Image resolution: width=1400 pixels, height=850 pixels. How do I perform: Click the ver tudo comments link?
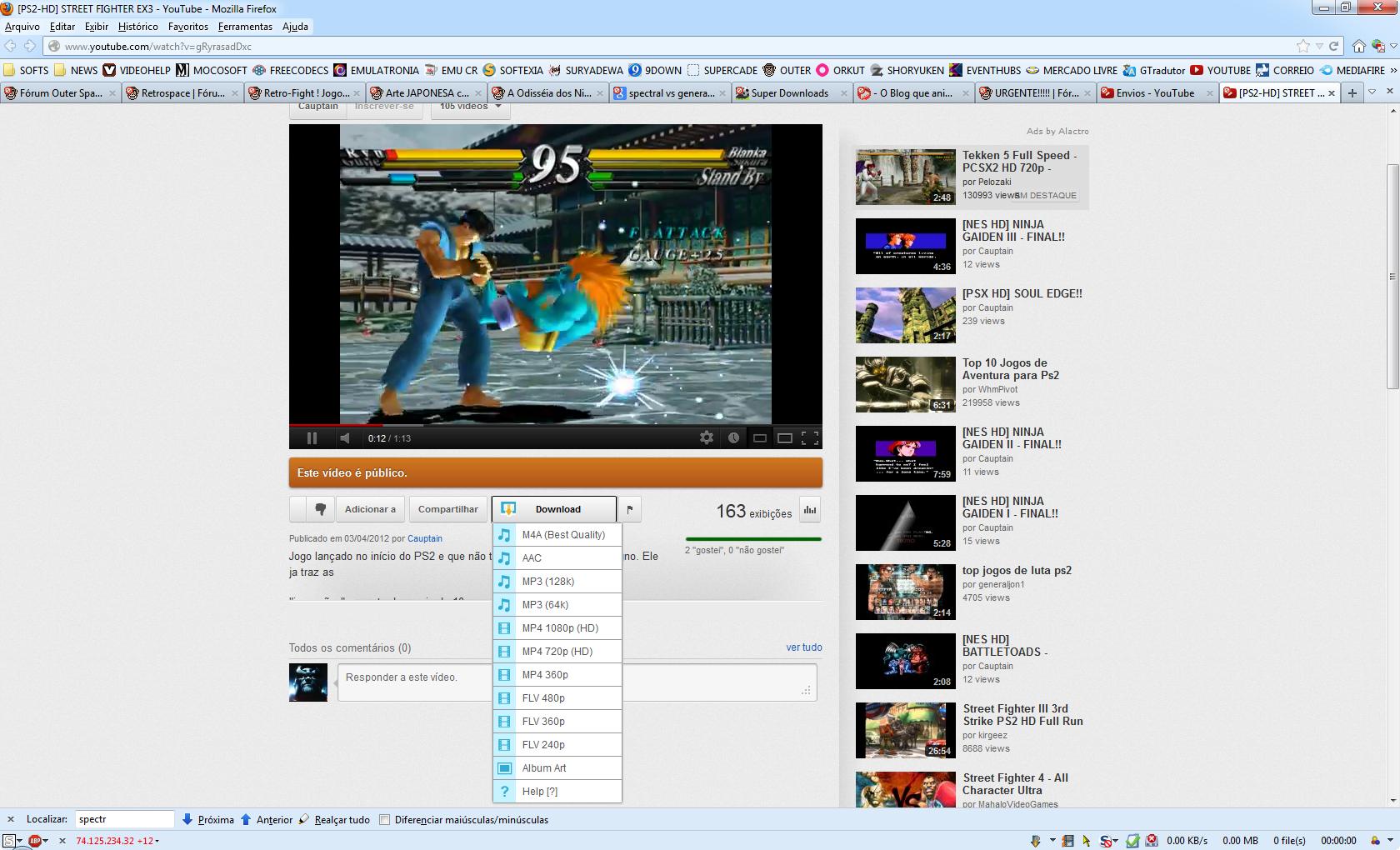point(804,647)
